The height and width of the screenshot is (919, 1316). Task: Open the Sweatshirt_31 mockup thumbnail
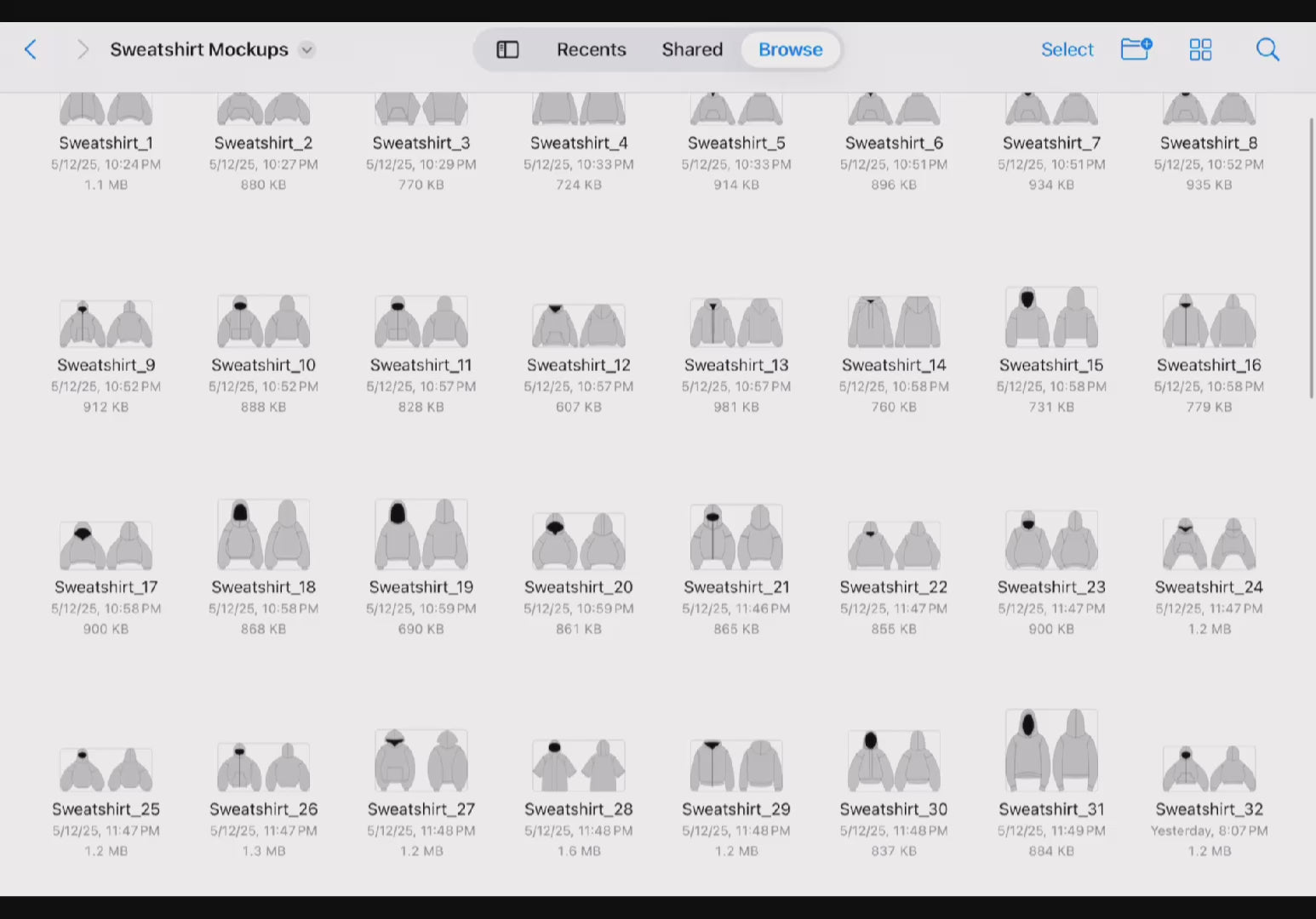(x=1051, y=751)
